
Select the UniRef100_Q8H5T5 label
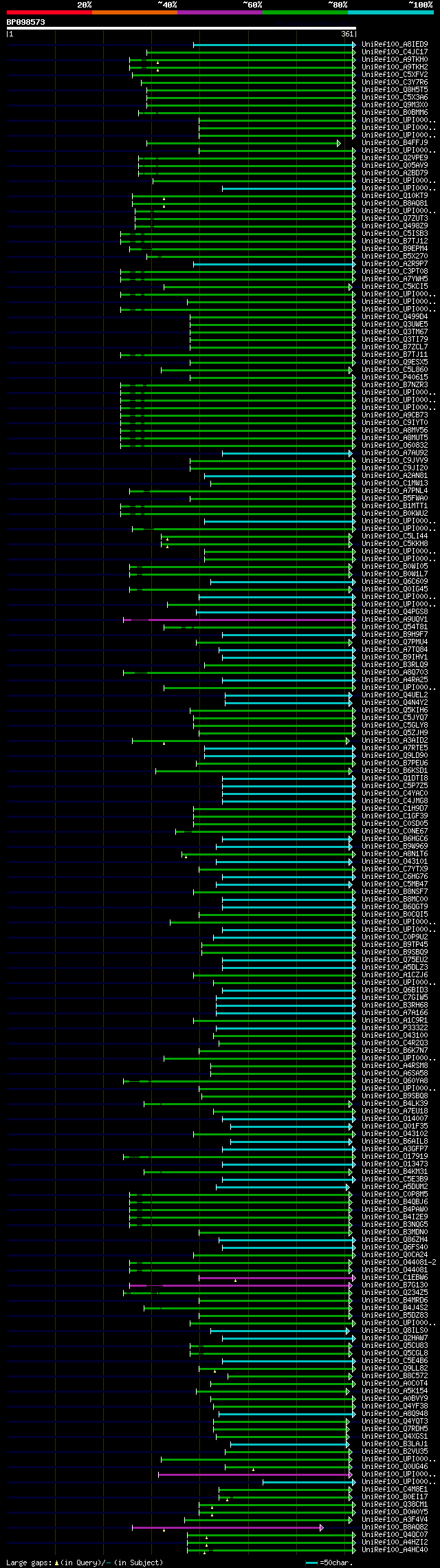click(x=395, y=90)
